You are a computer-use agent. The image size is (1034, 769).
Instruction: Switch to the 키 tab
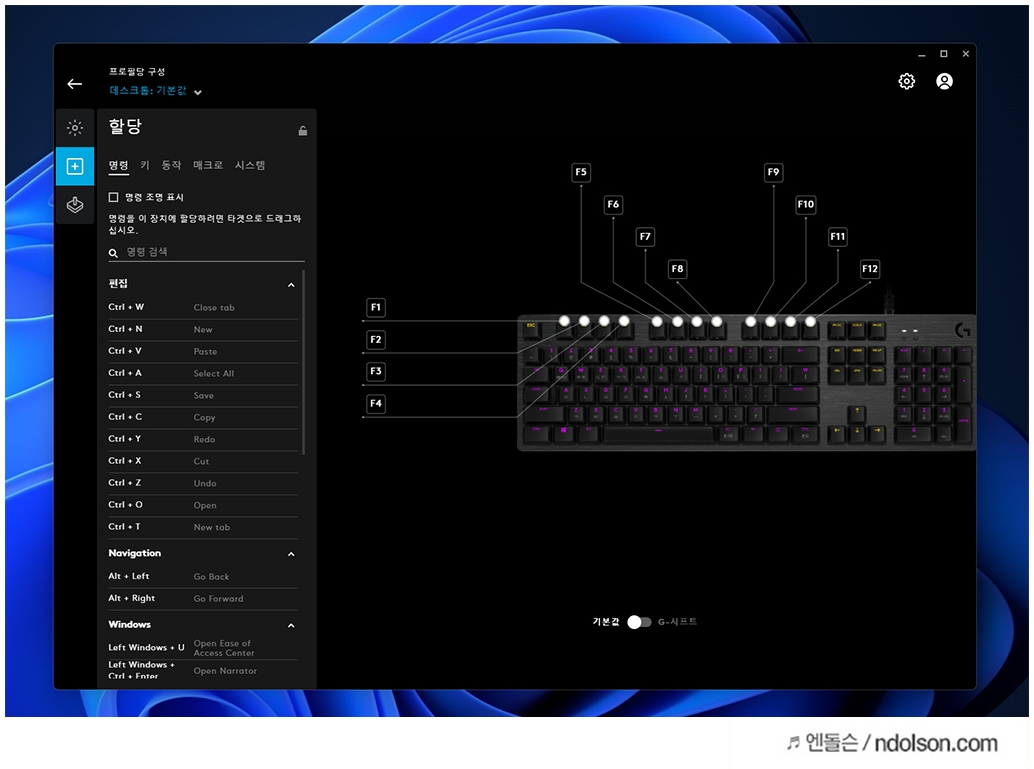pos(145,166)
